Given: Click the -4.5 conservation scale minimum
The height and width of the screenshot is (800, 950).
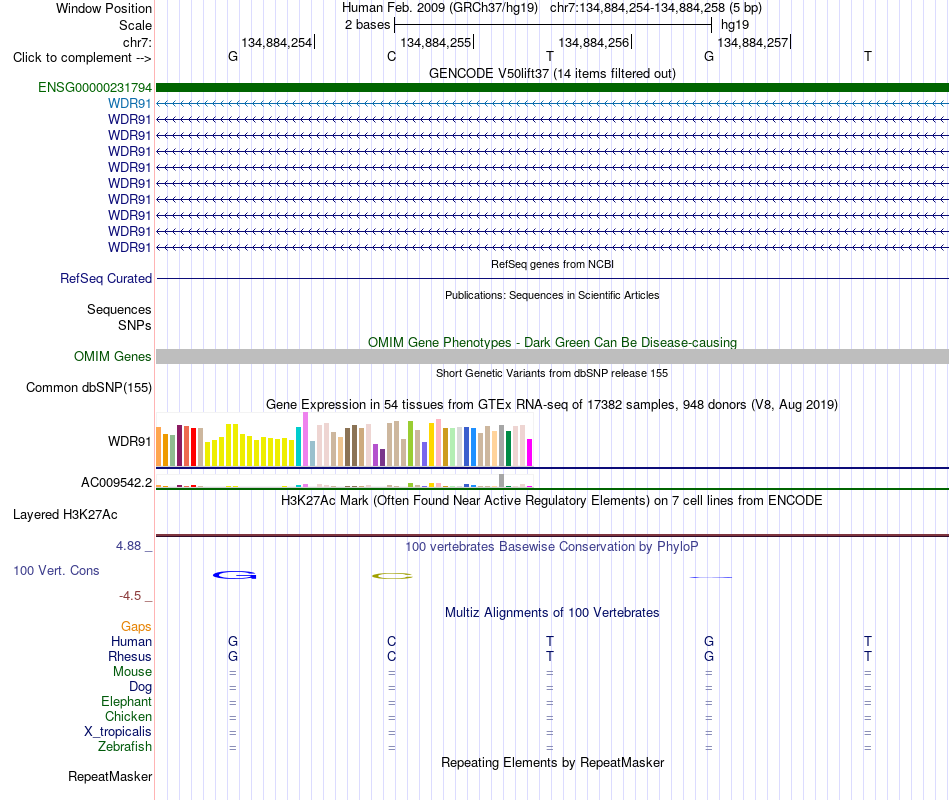Looking at the screenshot, I should pyautogui.click(x=130, y=596).
